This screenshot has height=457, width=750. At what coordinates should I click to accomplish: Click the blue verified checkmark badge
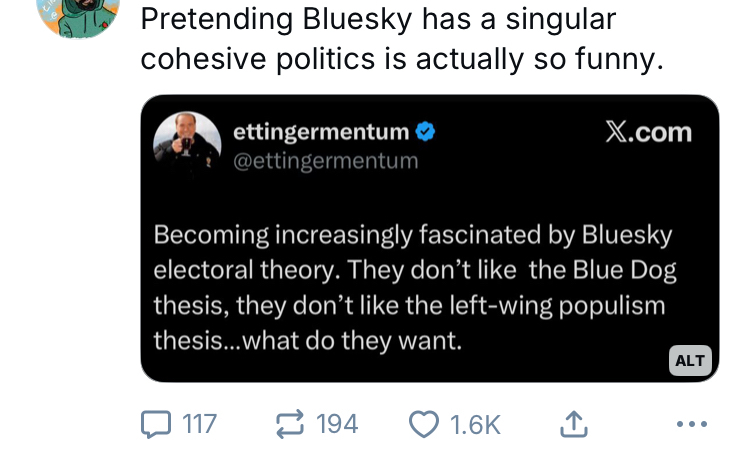point(425,132)
